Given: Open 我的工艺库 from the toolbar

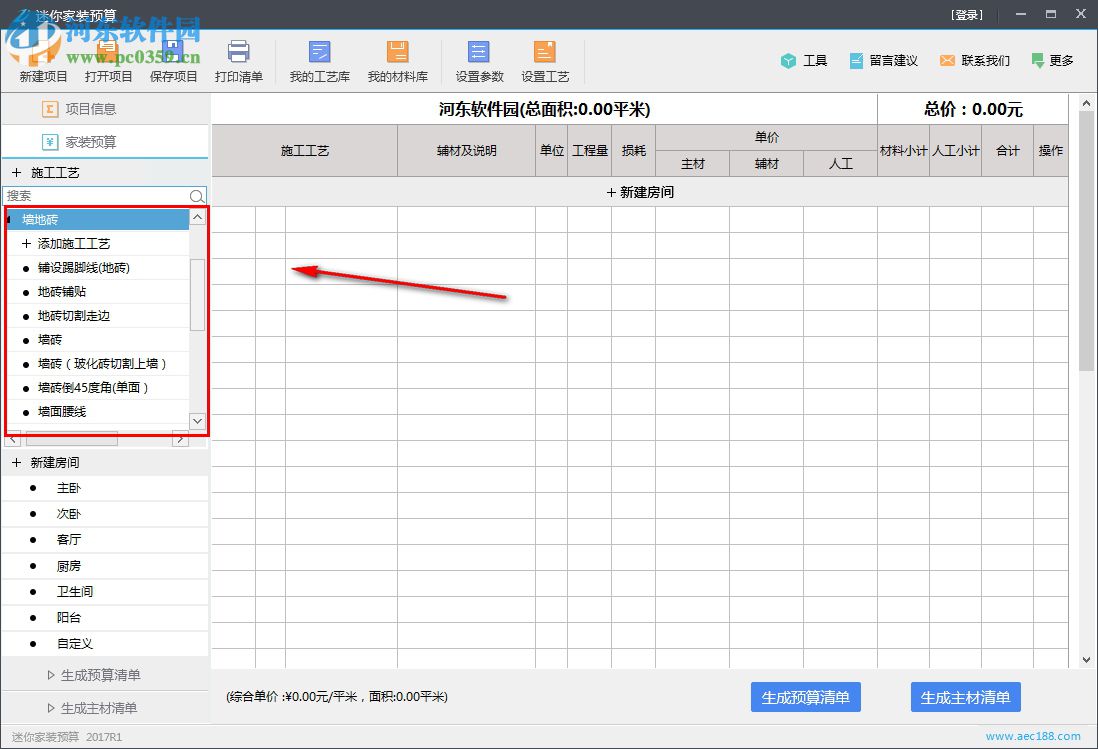Looking at the screenshot, I should [319, 60].
